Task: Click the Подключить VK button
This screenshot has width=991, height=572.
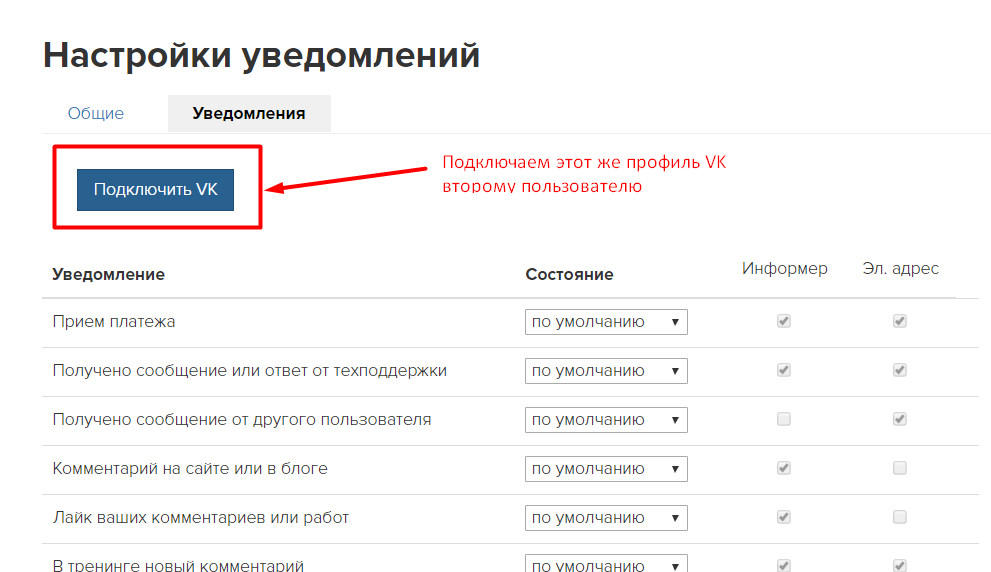Action: pos(155,190)
